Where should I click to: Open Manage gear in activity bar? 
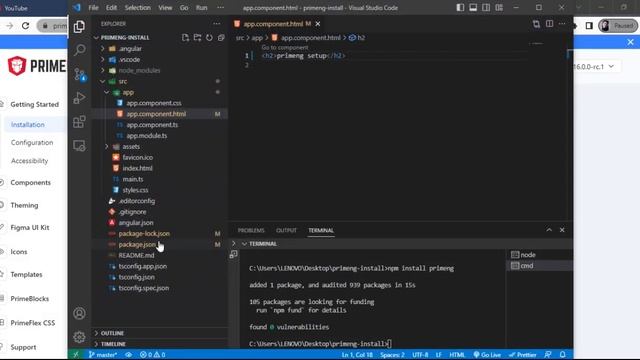pos(79,337)
